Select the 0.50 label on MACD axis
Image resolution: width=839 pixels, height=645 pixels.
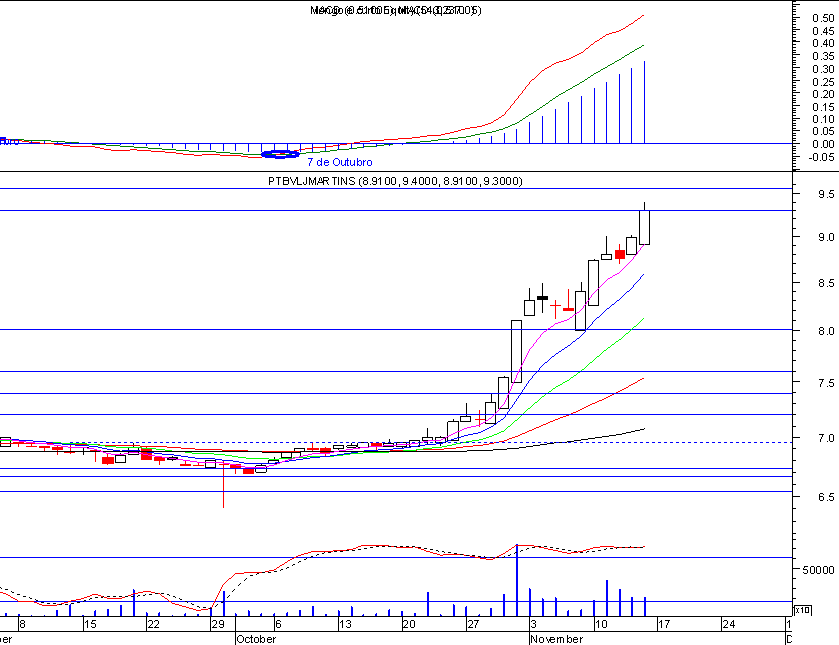click(x=823, y=18)
